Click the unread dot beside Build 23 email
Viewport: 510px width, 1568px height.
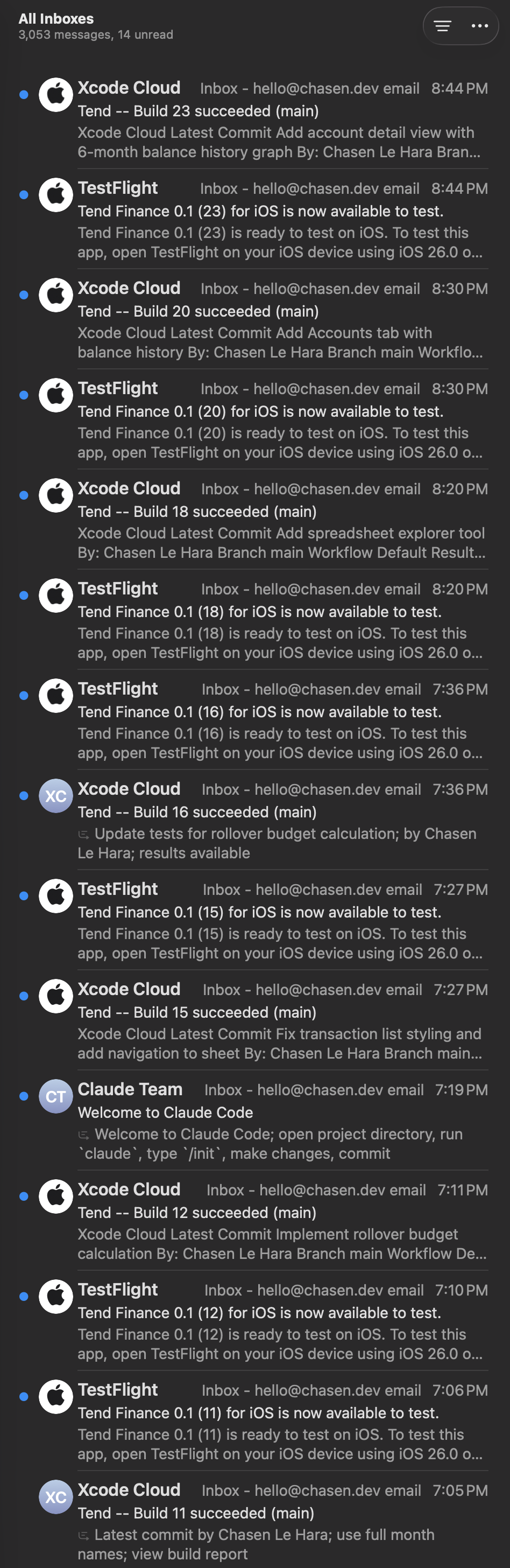[x=23, y=94]
